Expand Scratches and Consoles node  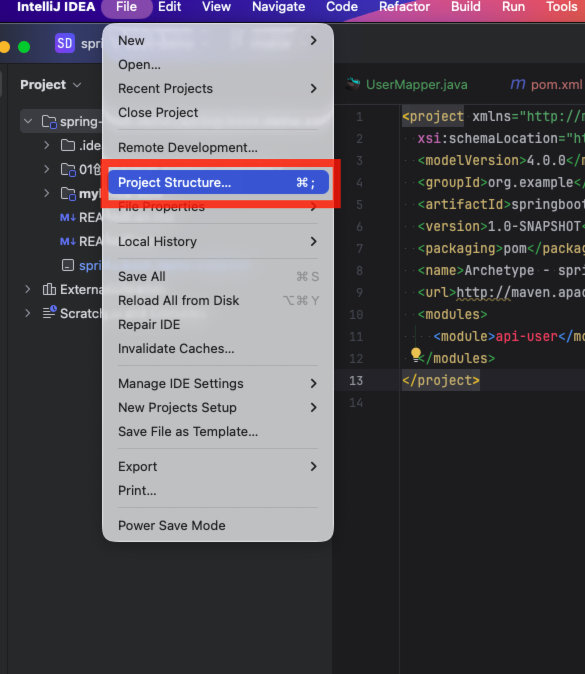[x=28, y=313]
